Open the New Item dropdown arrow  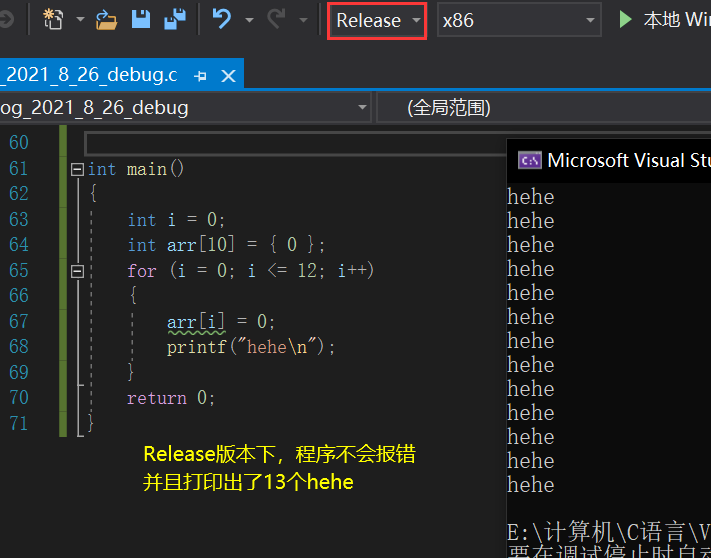[x=80, y=19]
